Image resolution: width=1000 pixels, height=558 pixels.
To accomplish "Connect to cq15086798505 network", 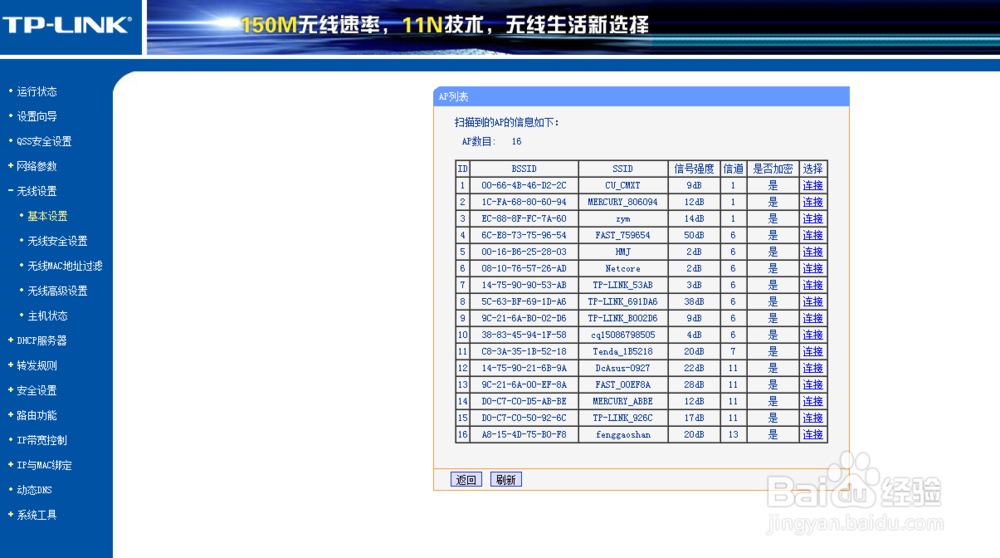I will pyautogui.click(x=812, y=334).
